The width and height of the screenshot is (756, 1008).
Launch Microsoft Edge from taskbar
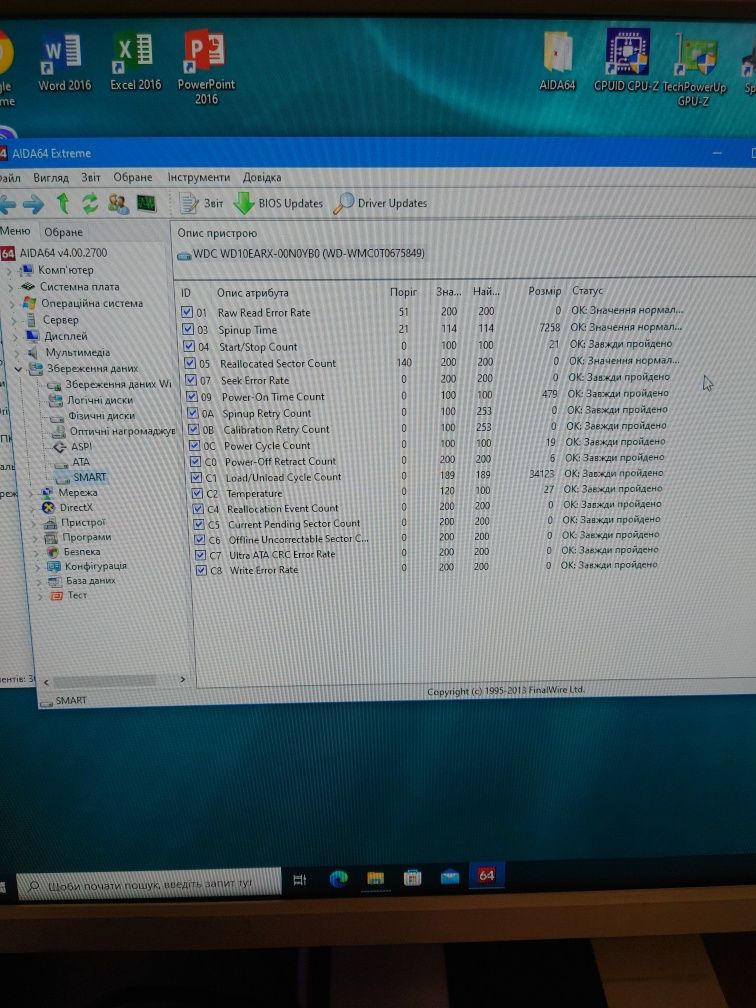[338, 878]
